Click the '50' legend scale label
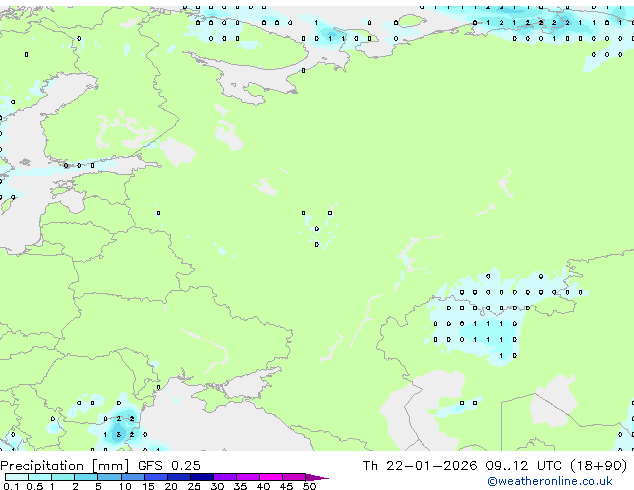This screenshot has height=490, width=634. click(310, 486)
